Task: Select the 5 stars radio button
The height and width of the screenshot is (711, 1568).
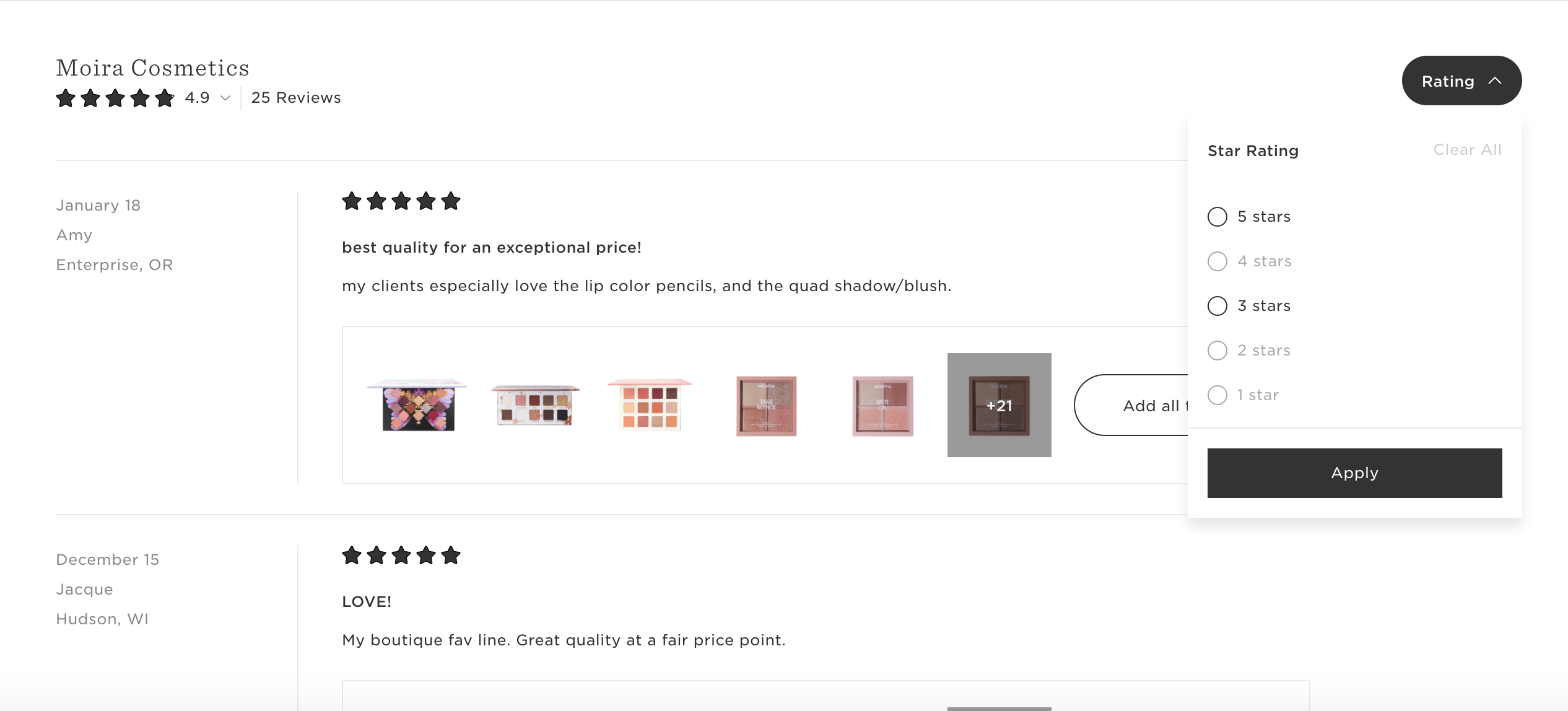Action: [1217, 217]
